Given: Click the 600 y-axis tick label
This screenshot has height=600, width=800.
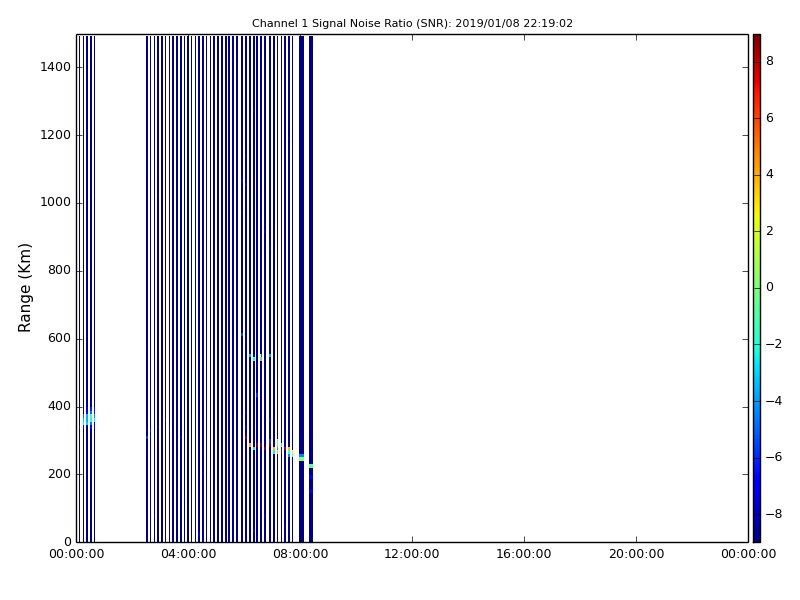Looking at the screenshot, I should (59, 338).
